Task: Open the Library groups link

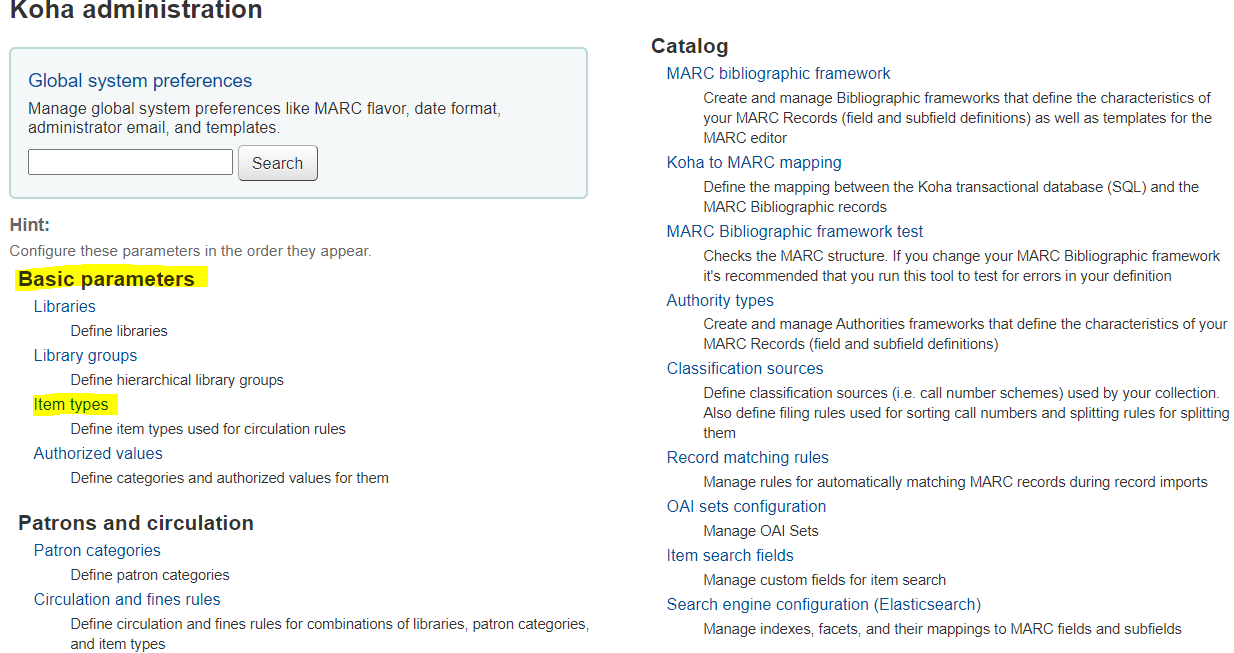Action: point(85,355)
